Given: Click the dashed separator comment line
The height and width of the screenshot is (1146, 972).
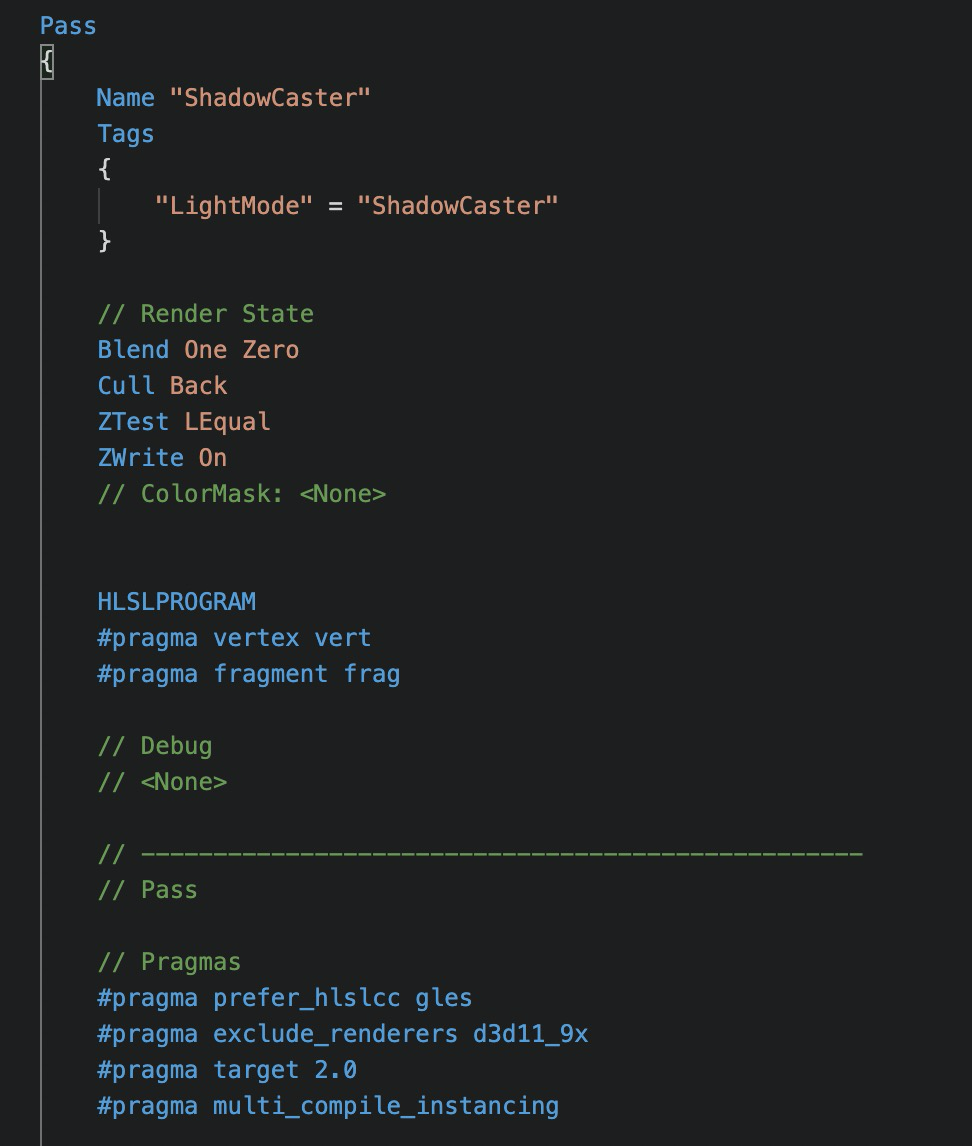Looking at the screenshot, I should [480, 854].
